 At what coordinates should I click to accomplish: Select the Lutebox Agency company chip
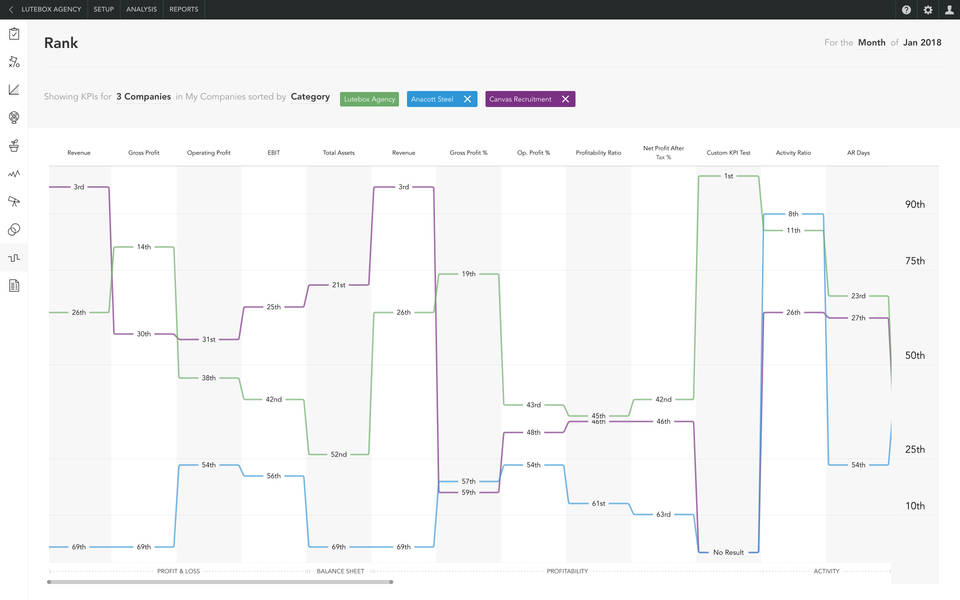point(369,99)
